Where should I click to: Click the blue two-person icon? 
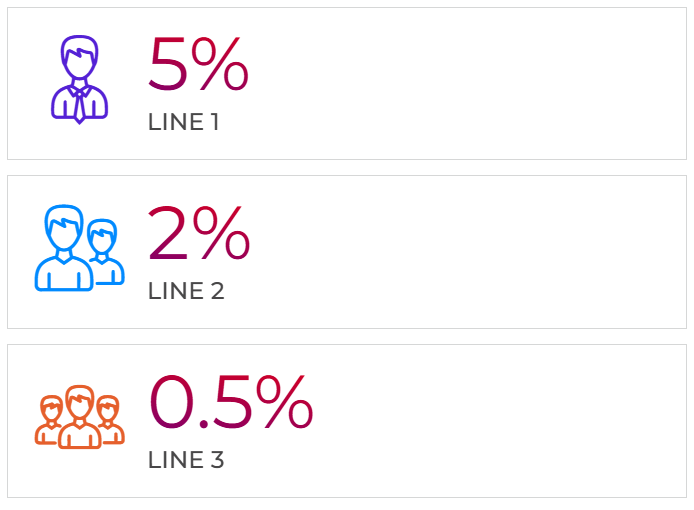tap(79, 248)
